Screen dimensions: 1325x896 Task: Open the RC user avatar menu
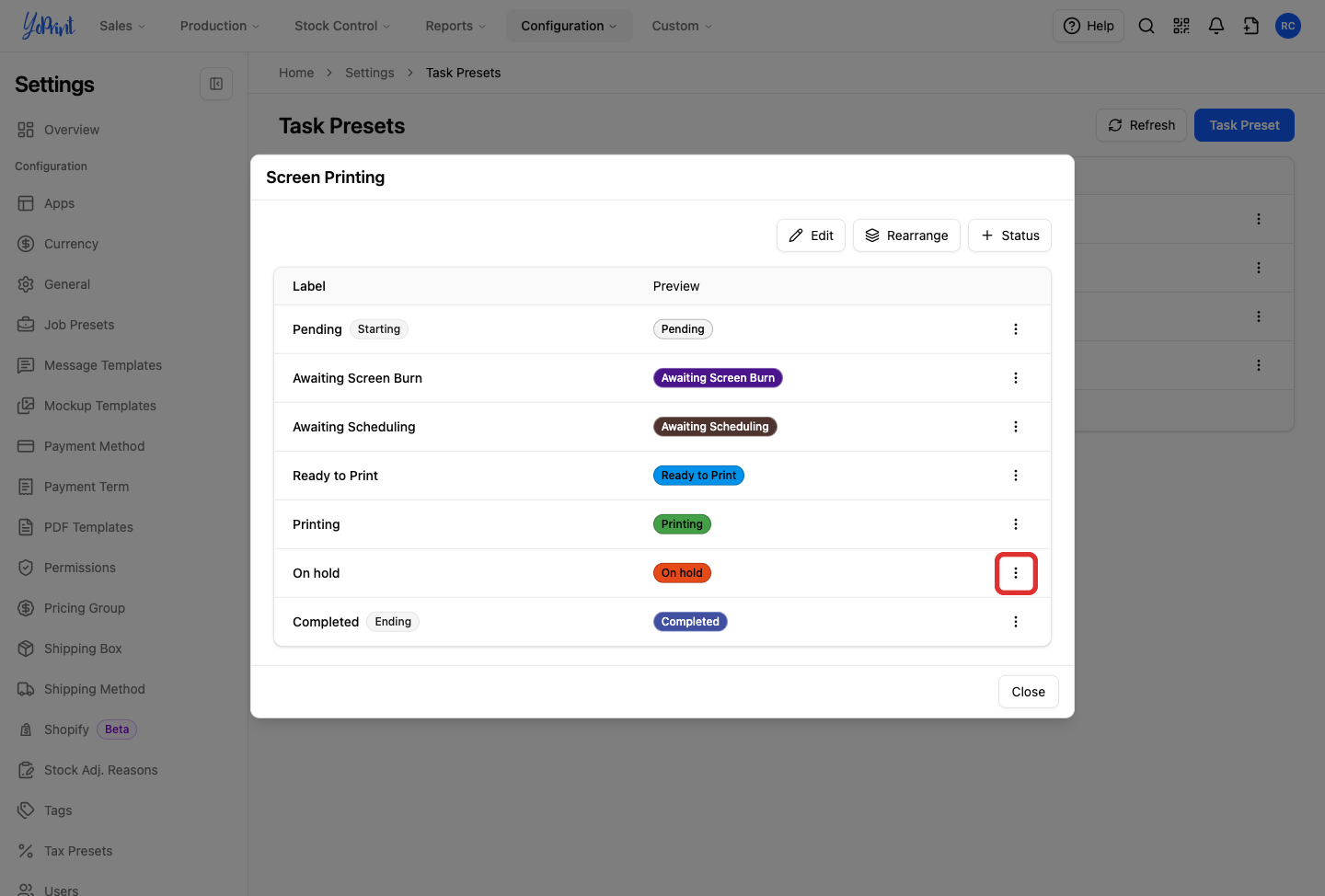pyautogui.click(x=1288, y=26)
